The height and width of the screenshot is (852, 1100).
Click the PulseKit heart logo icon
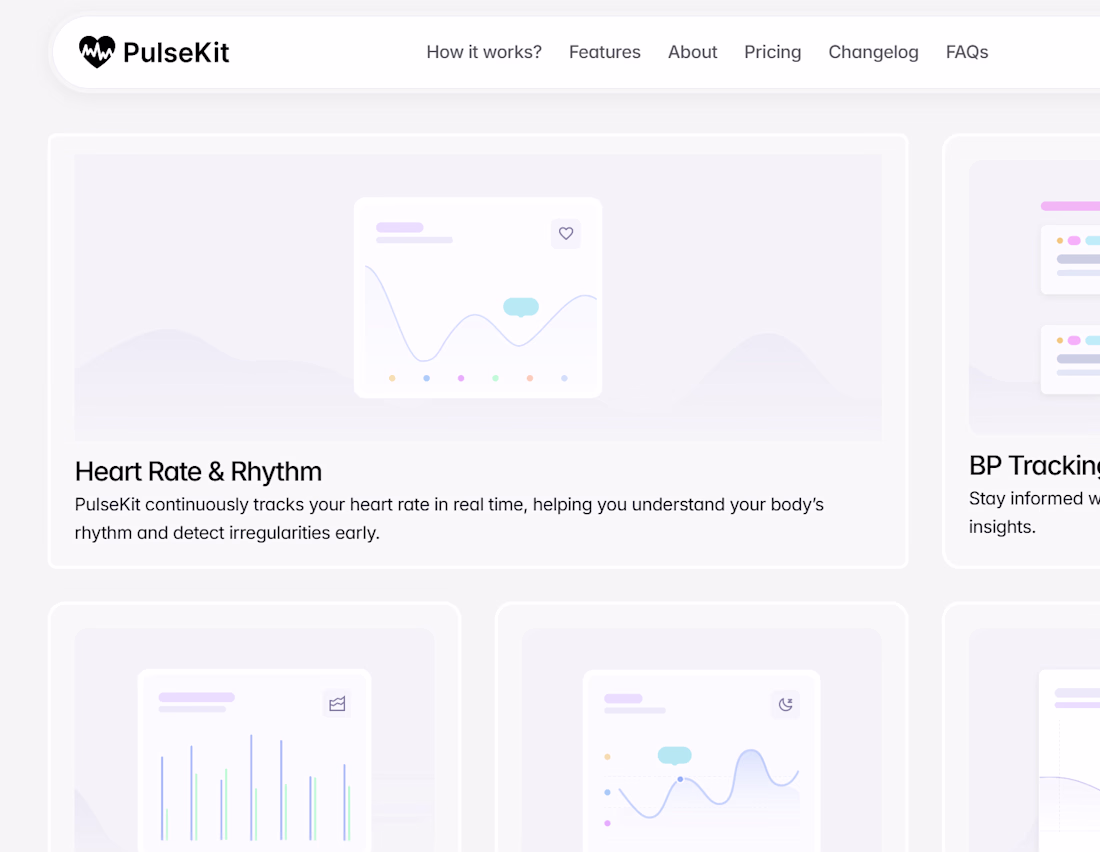pyautogui.click(x=97, y=52)
